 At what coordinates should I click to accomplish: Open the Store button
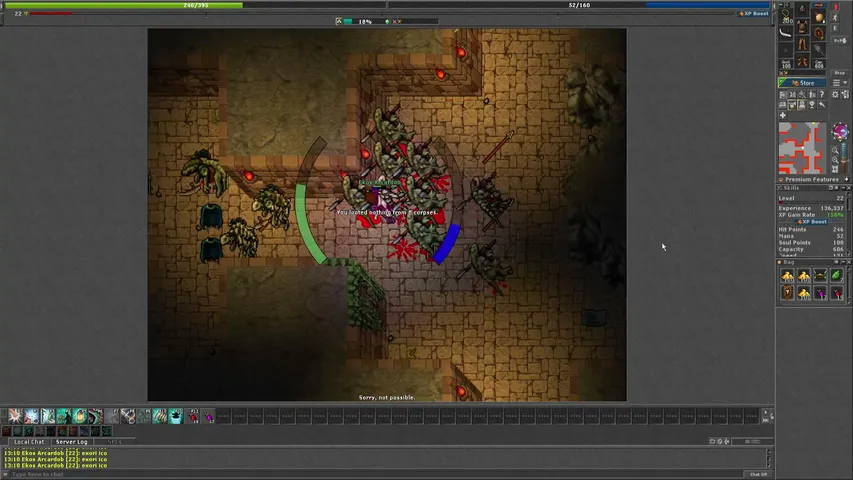[x=802, y=83]
